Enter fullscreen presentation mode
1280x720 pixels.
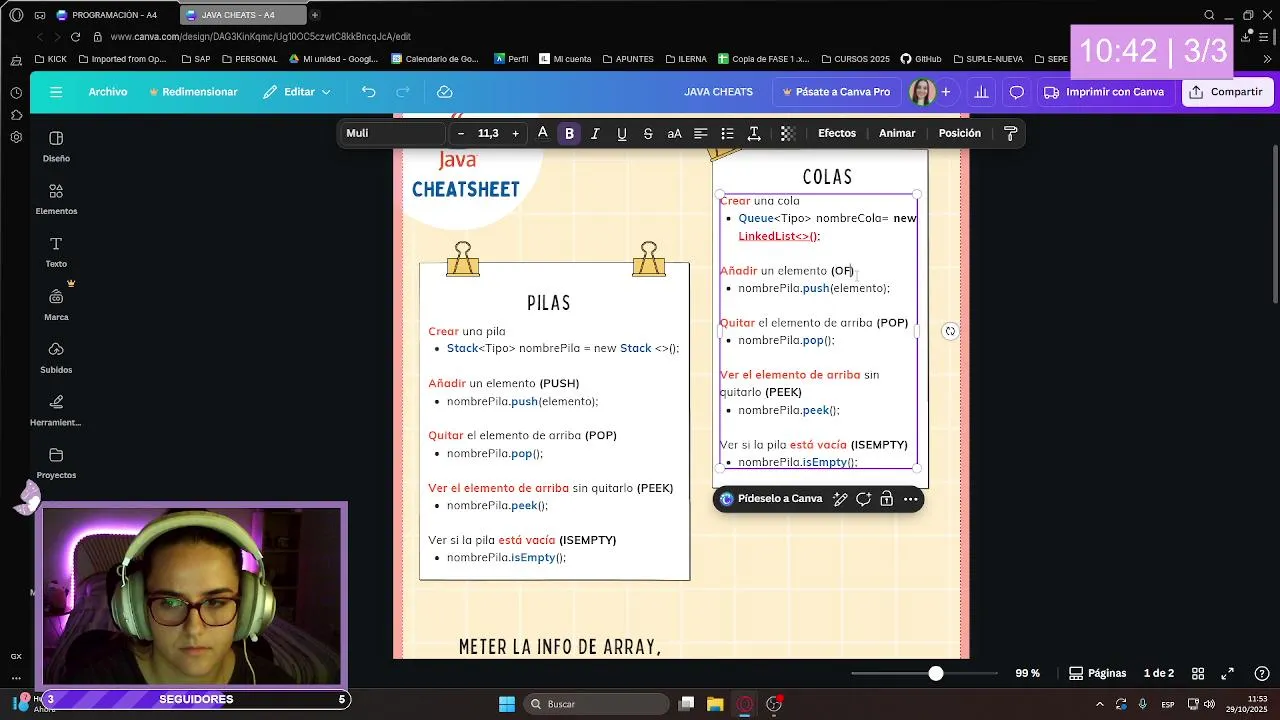(x=1228, y=674)
